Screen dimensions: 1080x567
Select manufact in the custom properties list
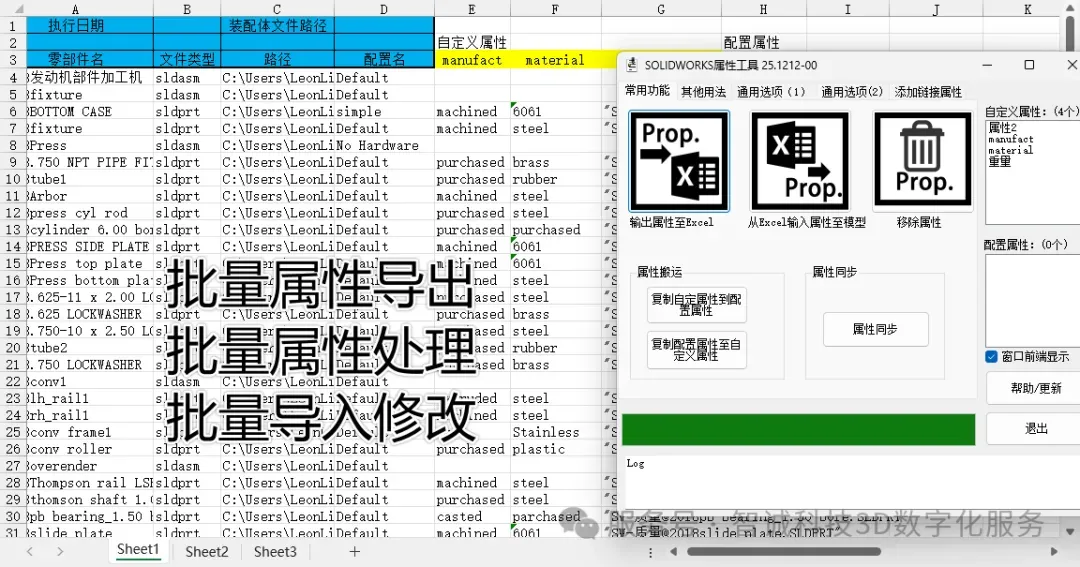(x=1011, y=140)
